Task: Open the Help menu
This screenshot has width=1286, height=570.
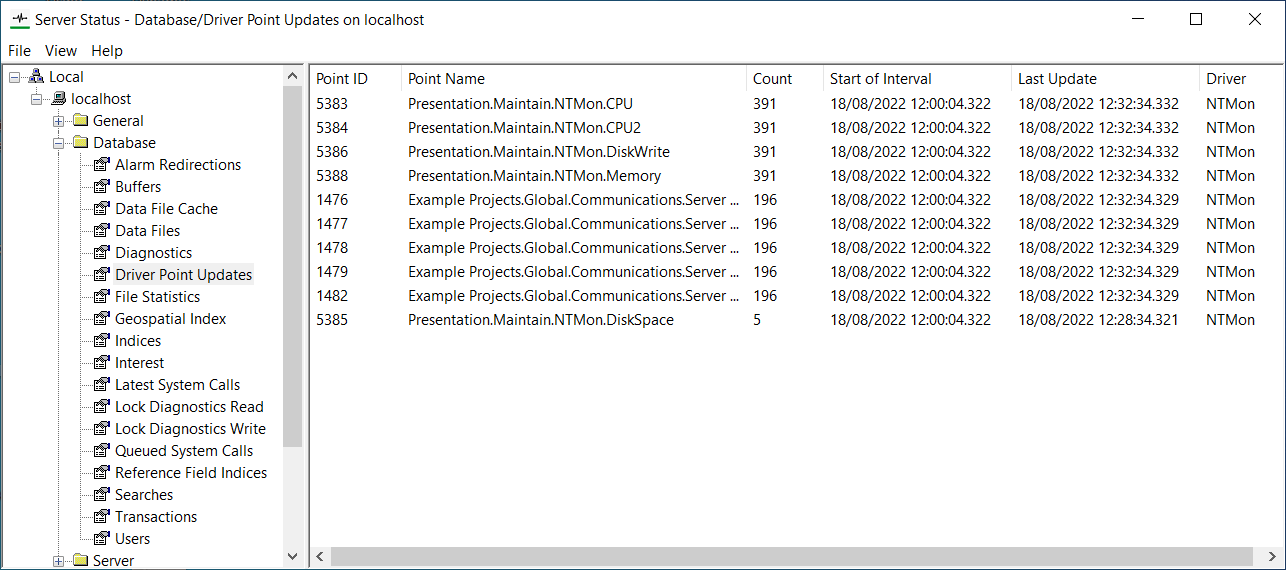Action: tap(107, 51)
